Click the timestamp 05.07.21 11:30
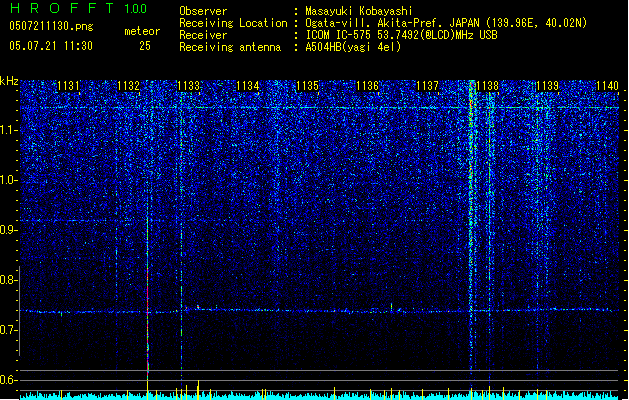This screenshot has width=629, height=400. 51,46
